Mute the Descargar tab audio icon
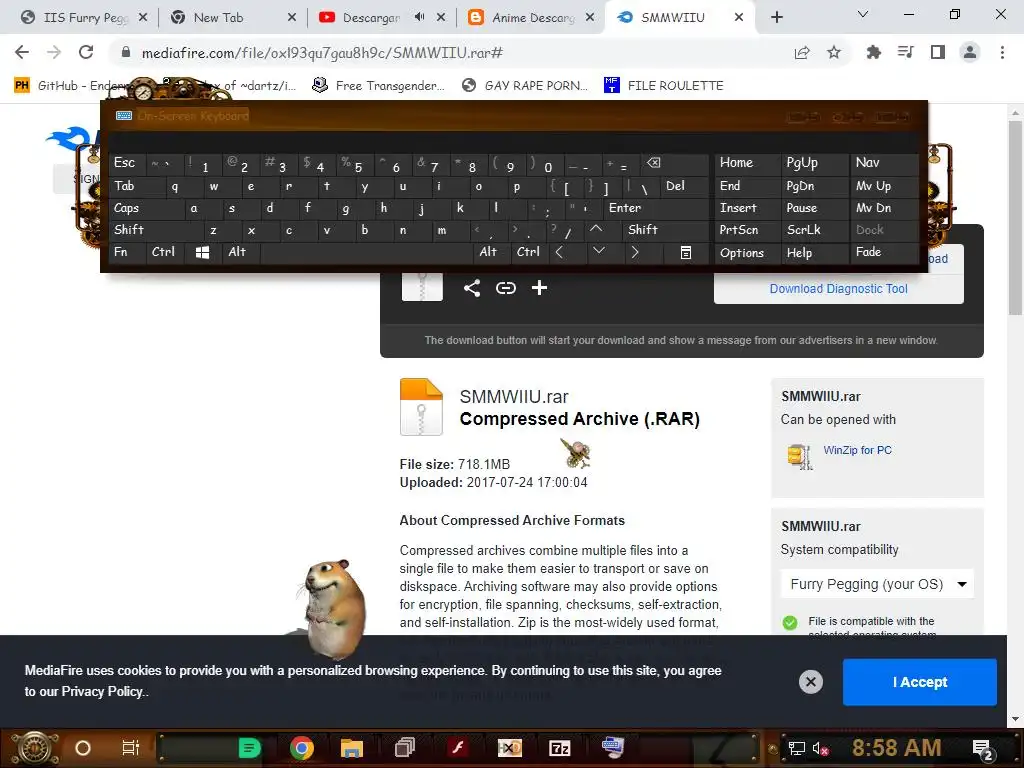Viewport: 1024px width, 768px height. pos(419,17)
